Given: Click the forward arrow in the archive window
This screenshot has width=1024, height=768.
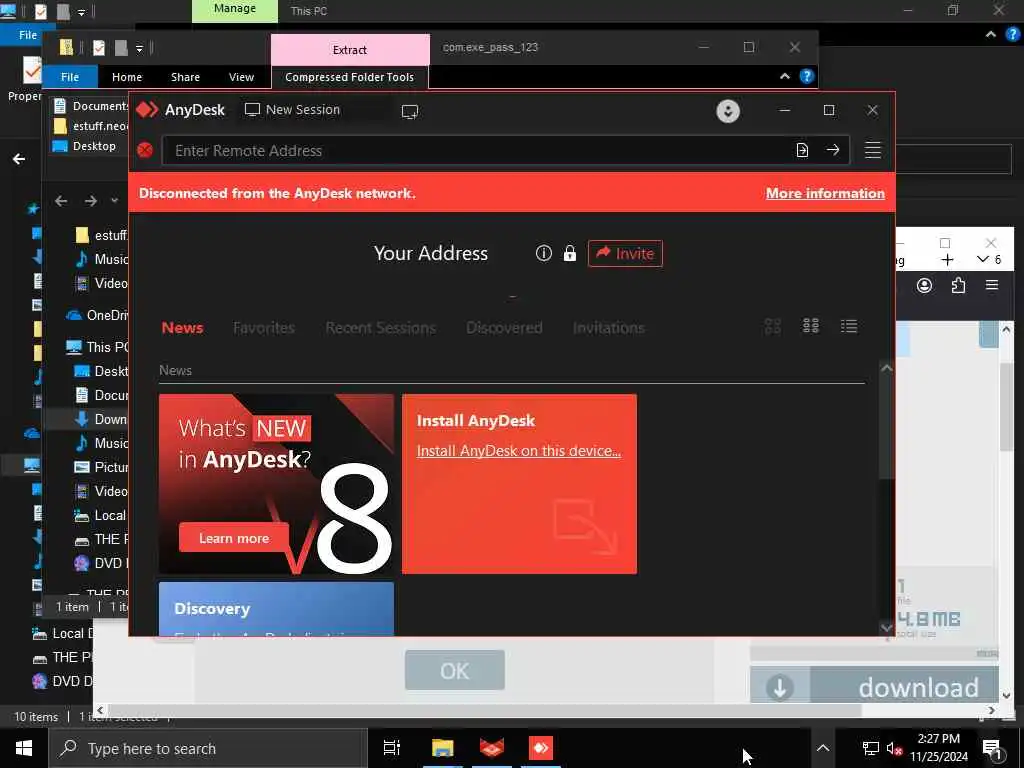Looking at the screenshot, I should point(91,201).
